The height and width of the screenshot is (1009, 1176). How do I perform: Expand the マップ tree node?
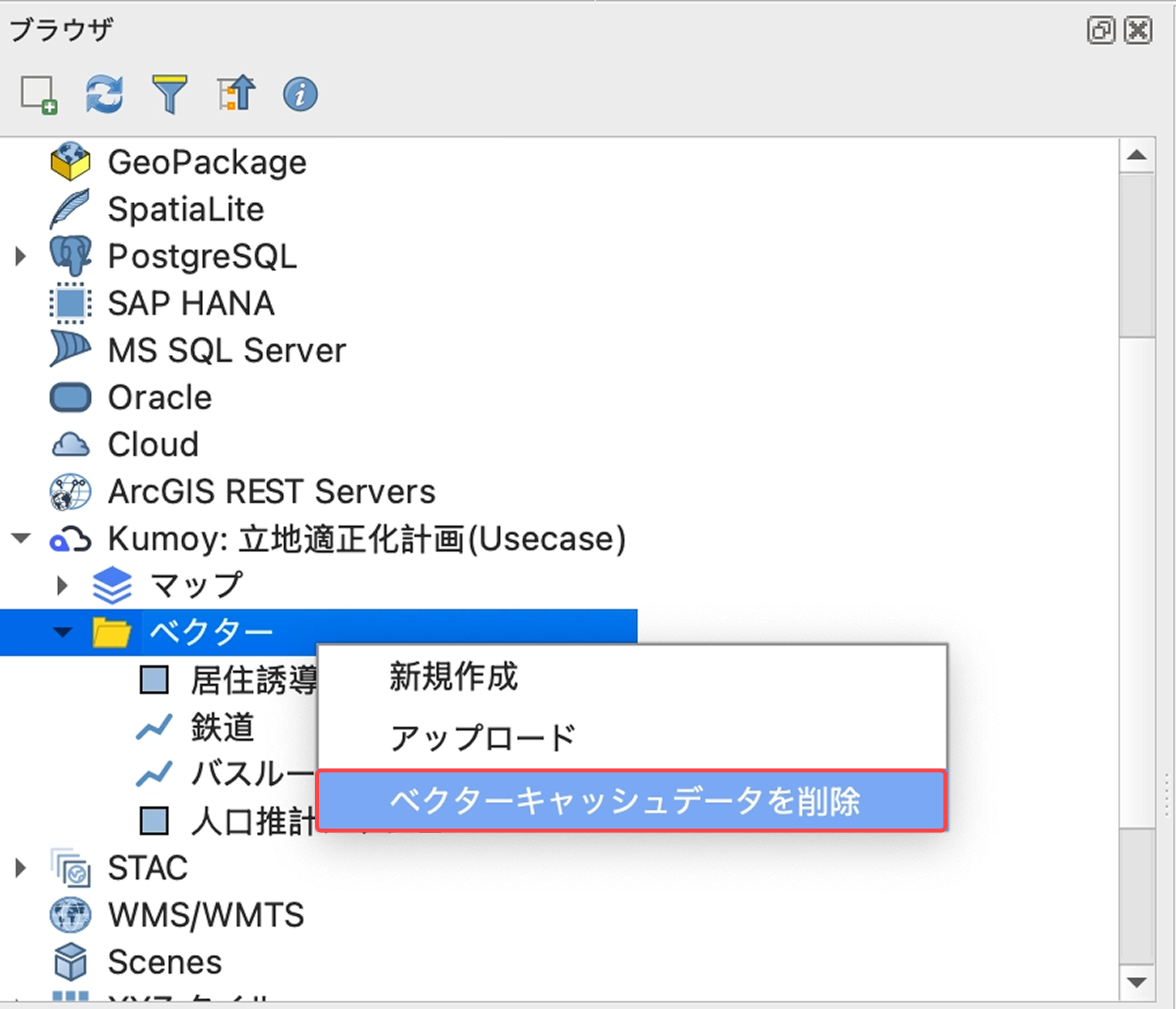(62, 585)
